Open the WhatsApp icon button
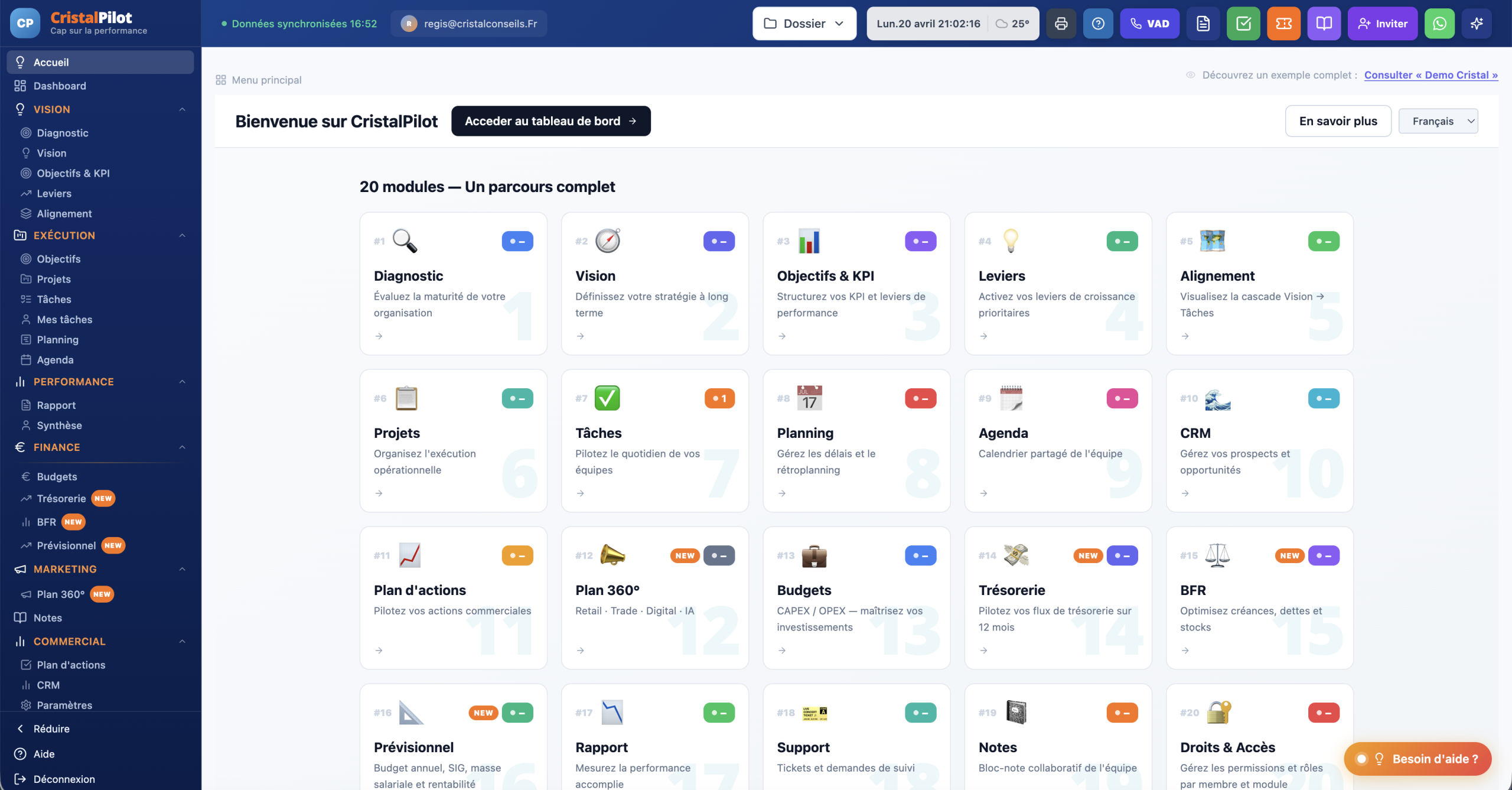The width and height of the screenshot is (1512, 790). tap(1439, 24)
